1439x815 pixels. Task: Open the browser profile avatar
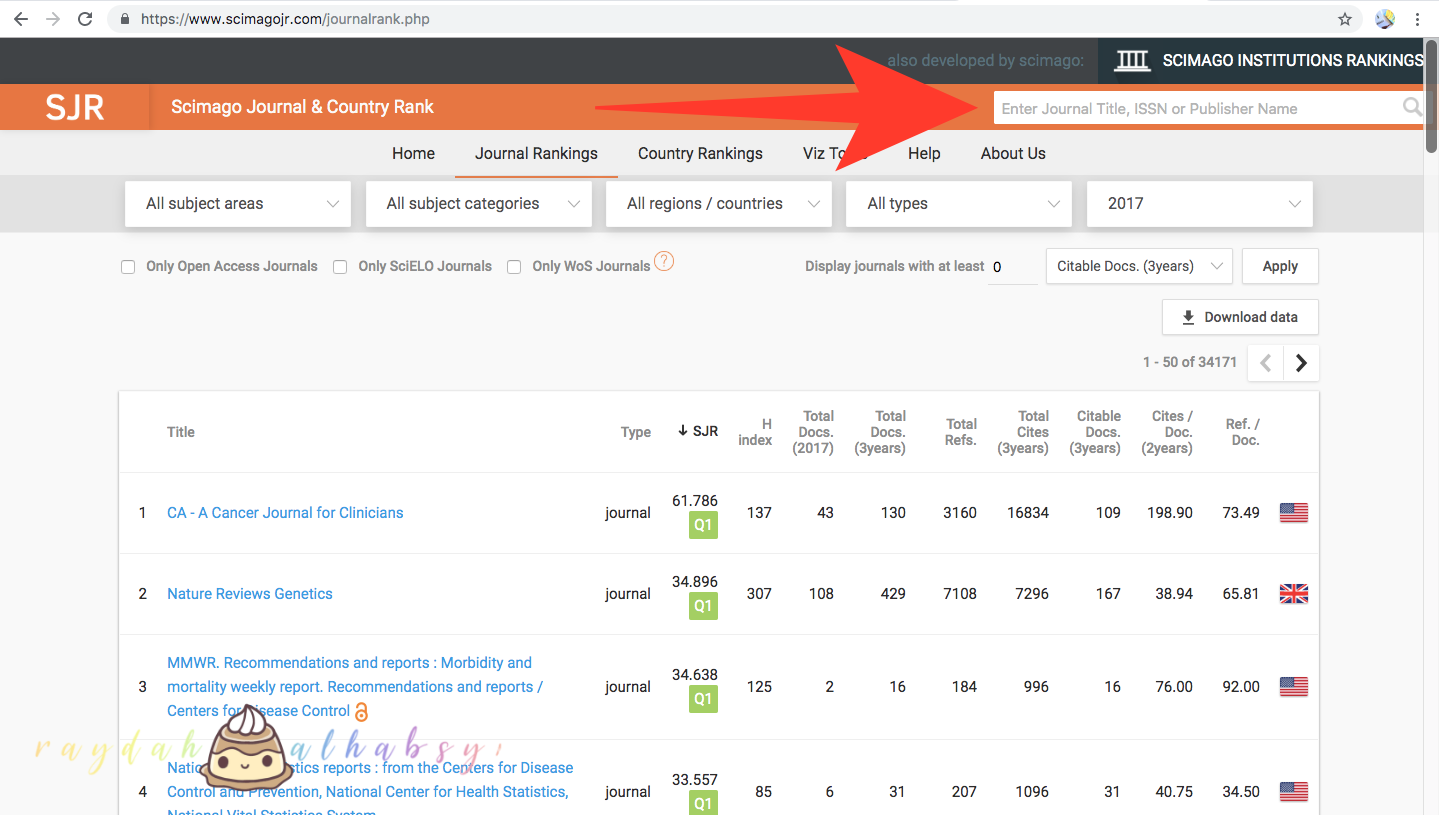[1385, 19]
